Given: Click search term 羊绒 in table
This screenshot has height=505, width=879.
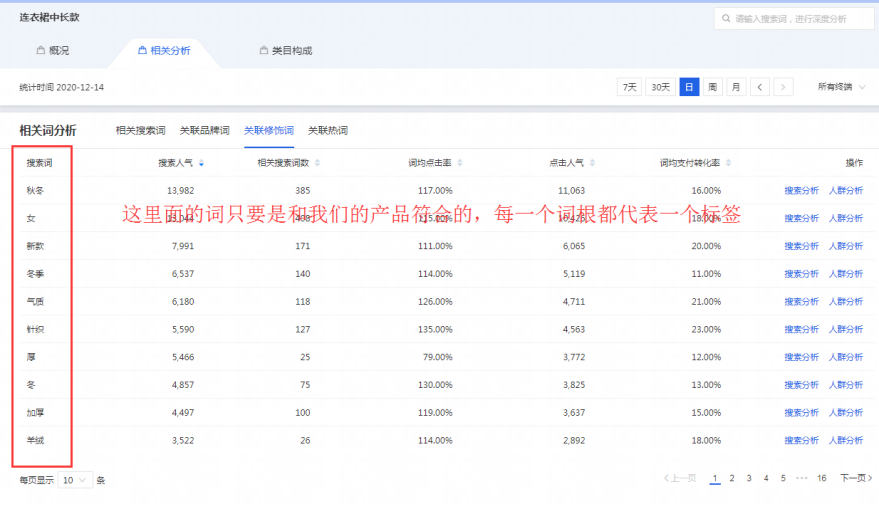Looking at the screenshot, I should pyautogui.click(x=35, y=441).
